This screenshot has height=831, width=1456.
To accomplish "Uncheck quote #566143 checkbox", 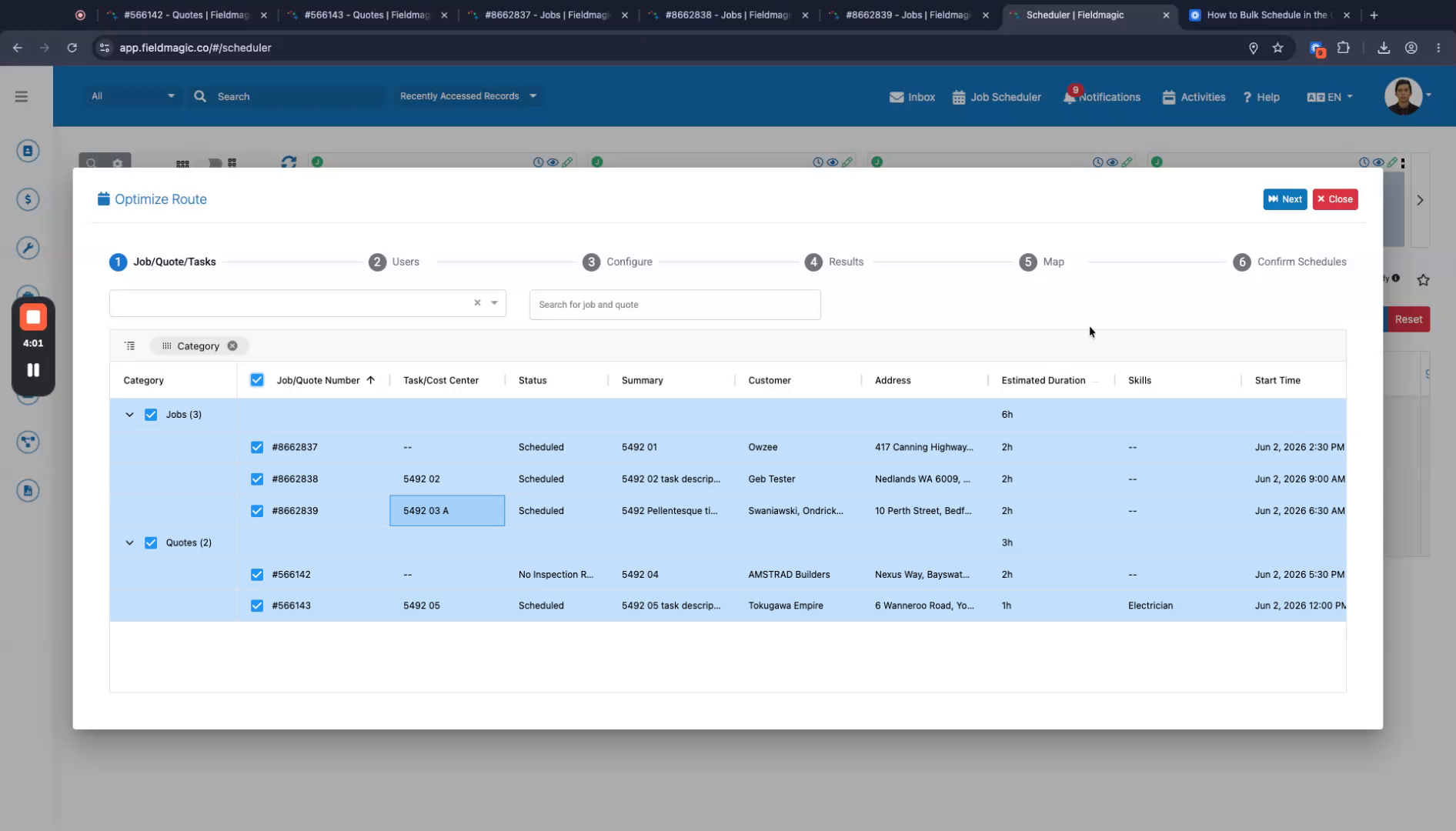I will click(257, 606).
